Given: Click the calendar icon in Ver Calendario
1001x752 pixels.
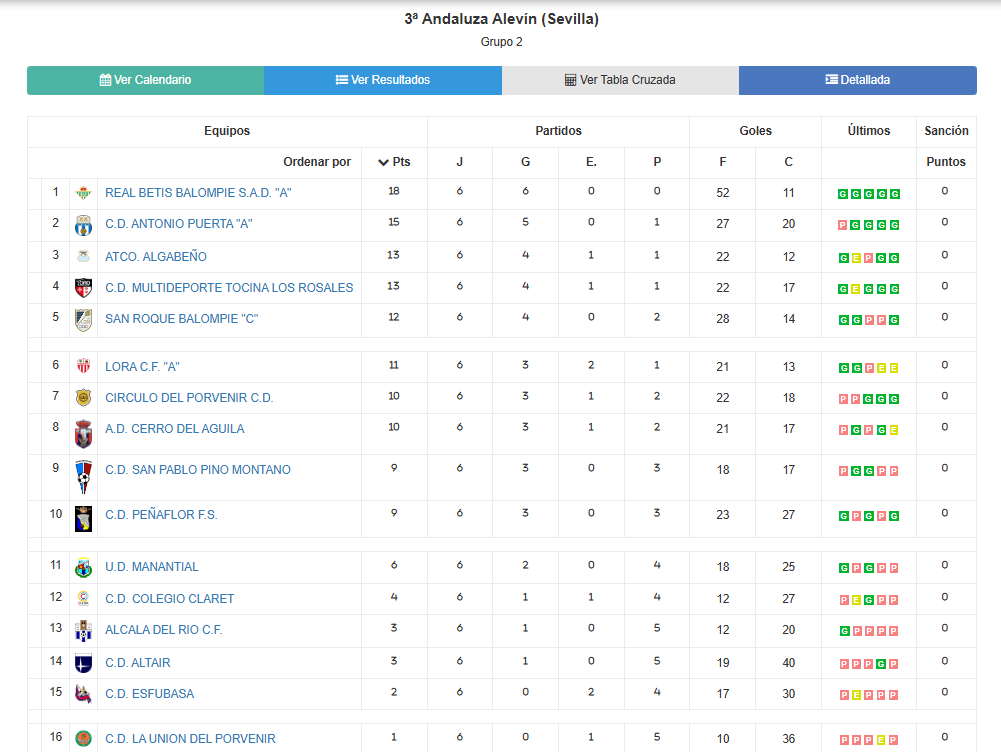Looking at the screenshot, I should pyautogui.click(x=105, y=80).
